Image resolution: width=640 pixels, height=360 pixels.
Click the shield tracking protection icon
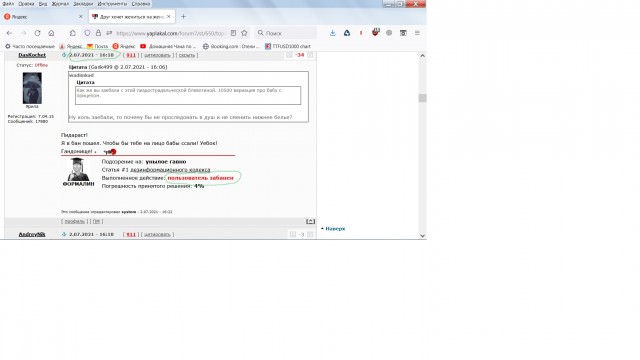click(x=87, y=33)
